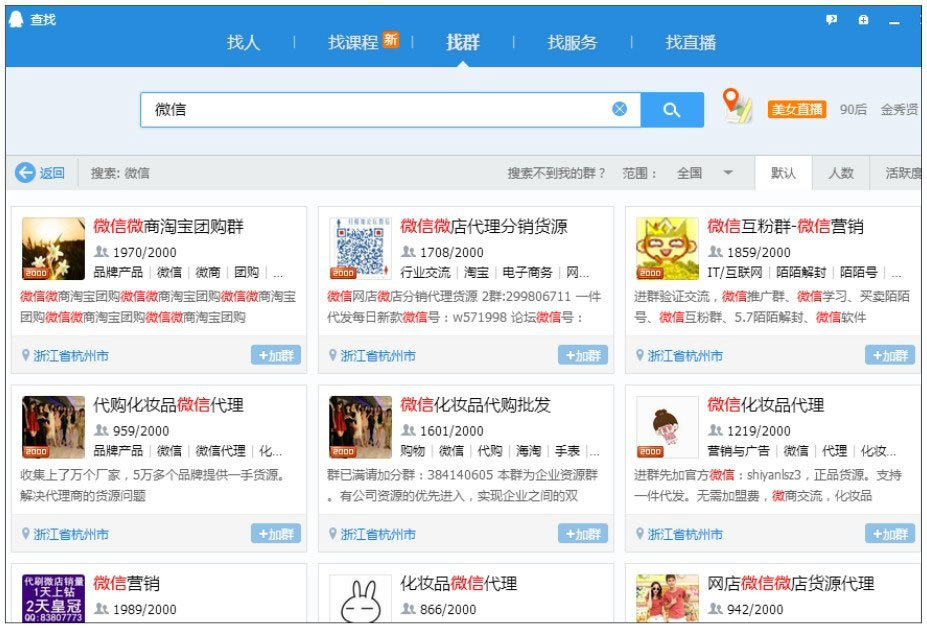This screenshot has width=927, height=628.
Task: Click the back arrow icon 返回
Action: pyautogui.click(x=25, y=173)
